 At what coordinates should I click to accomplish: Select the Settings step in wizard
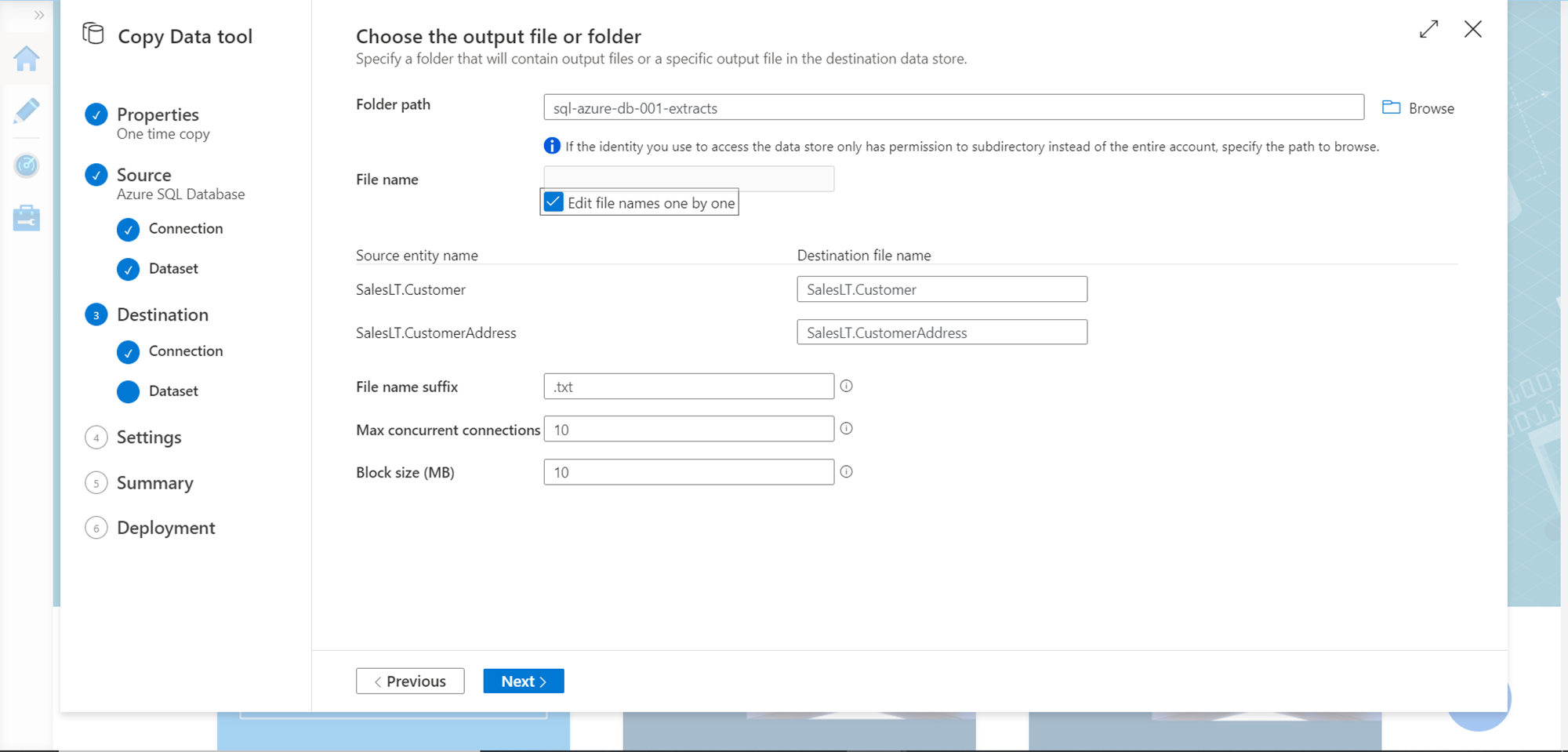click(149, 438)
